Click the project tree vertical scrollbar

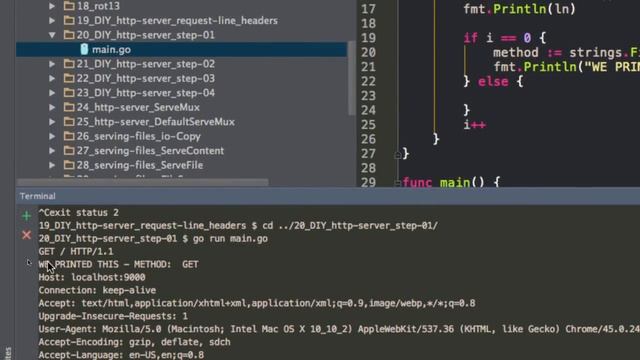(351, 78)
